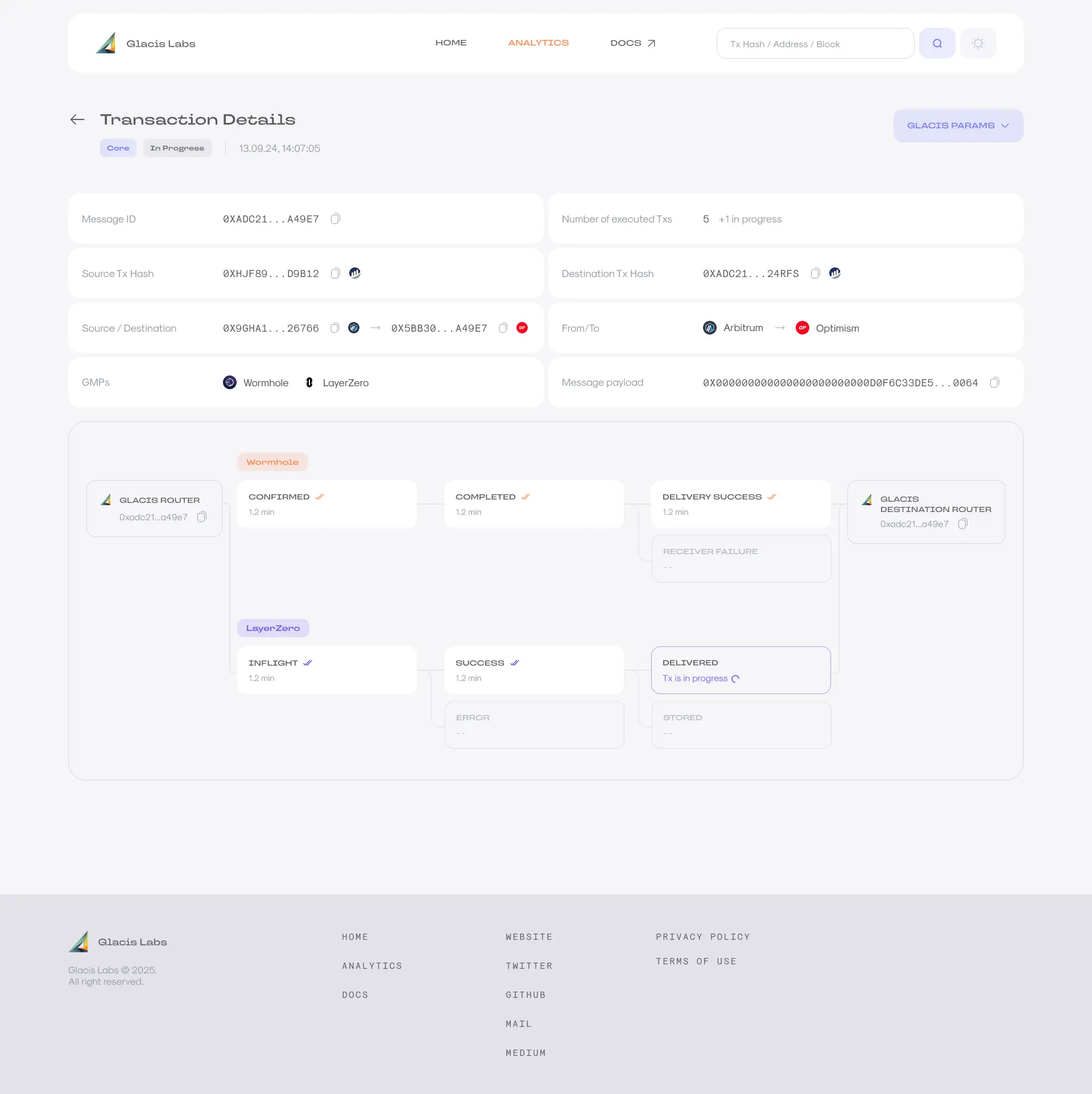Viewport: 1092px width, 1094px height.
Task: Copy the Glacis Destination Router address
Action: click(x=962, y=524)
